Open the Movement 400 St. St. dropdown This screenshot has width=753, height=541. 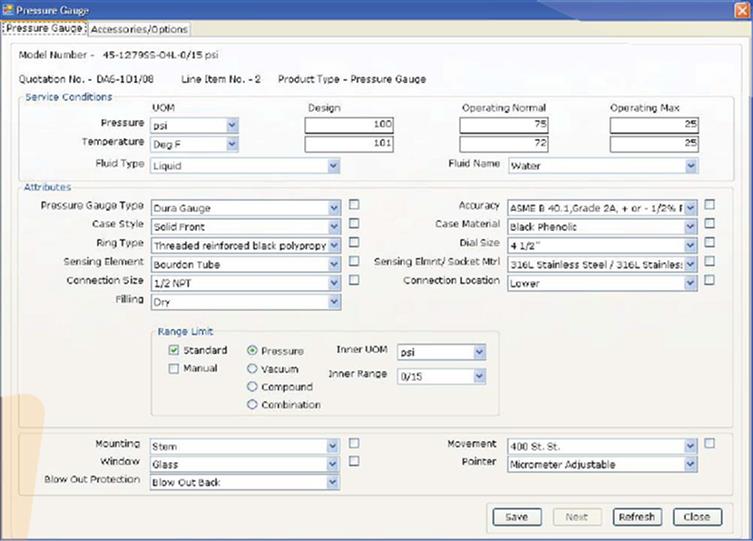(602, 446)
